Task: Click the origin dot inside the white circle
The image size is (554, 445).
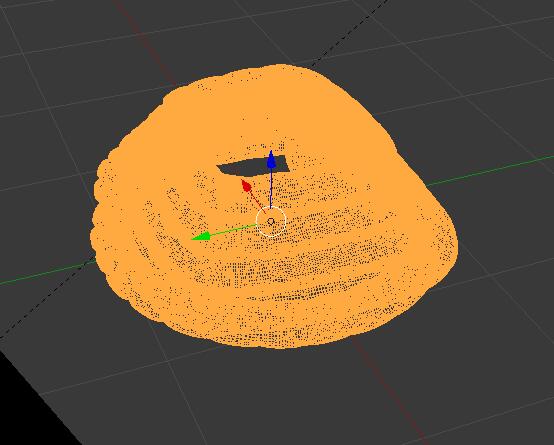Action: pyautogui.click(x=271, y=222)
